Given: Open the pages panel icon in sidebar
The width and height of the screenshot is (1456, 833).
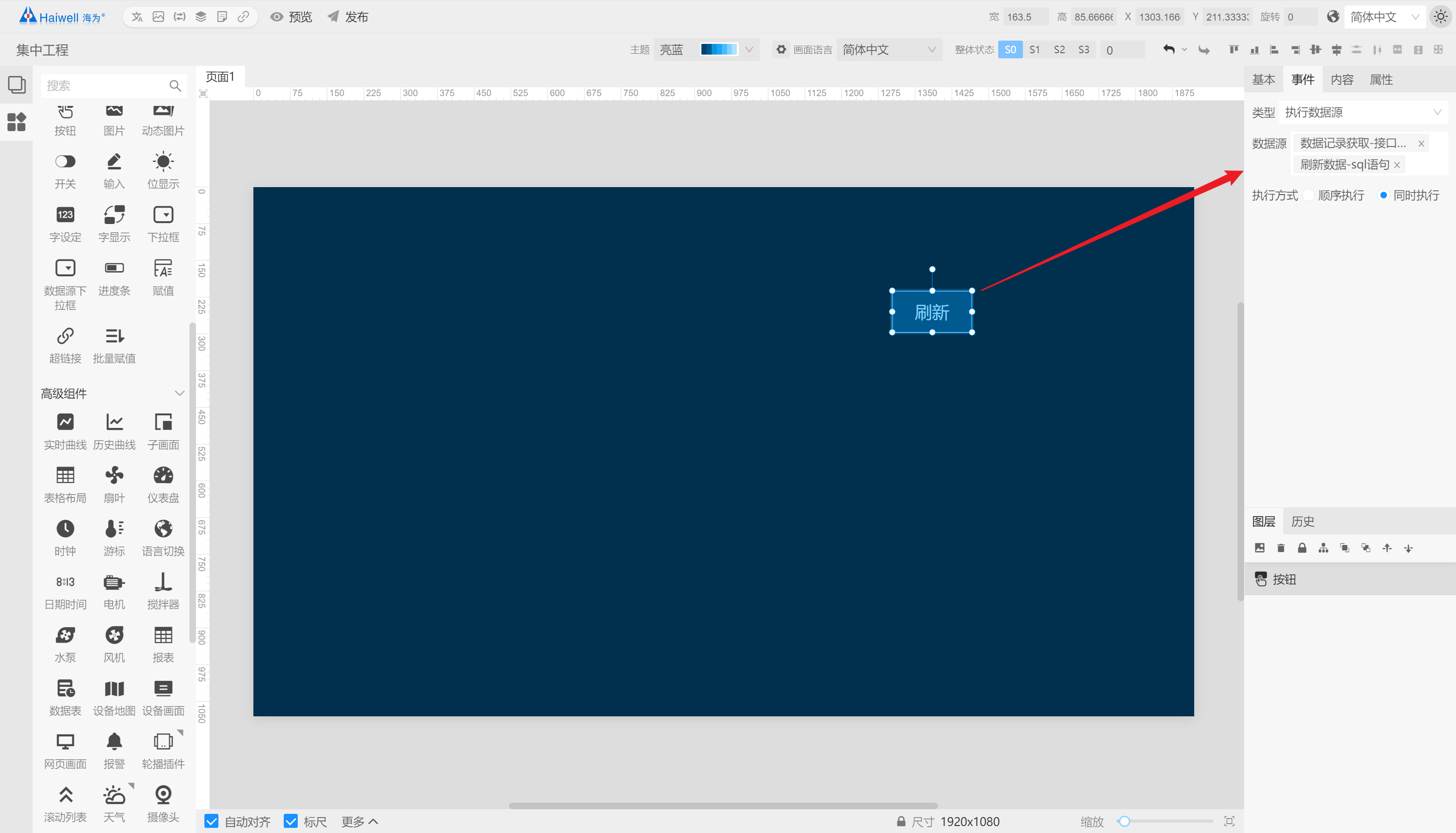Looking at the screenshot, I should (x=17, y=84).
